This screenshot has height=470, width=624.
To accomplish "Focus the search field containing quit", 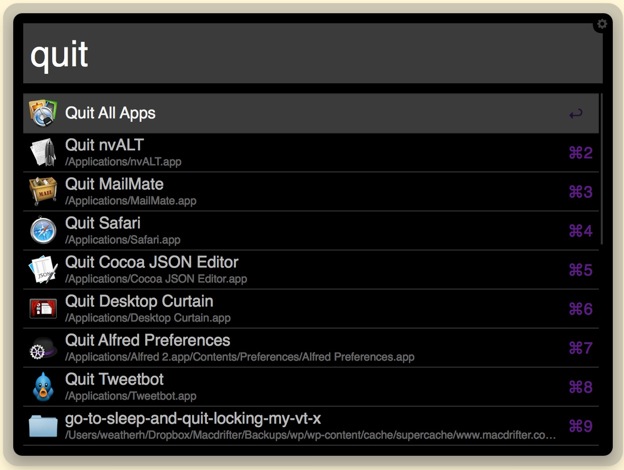I will coord(313,53).
